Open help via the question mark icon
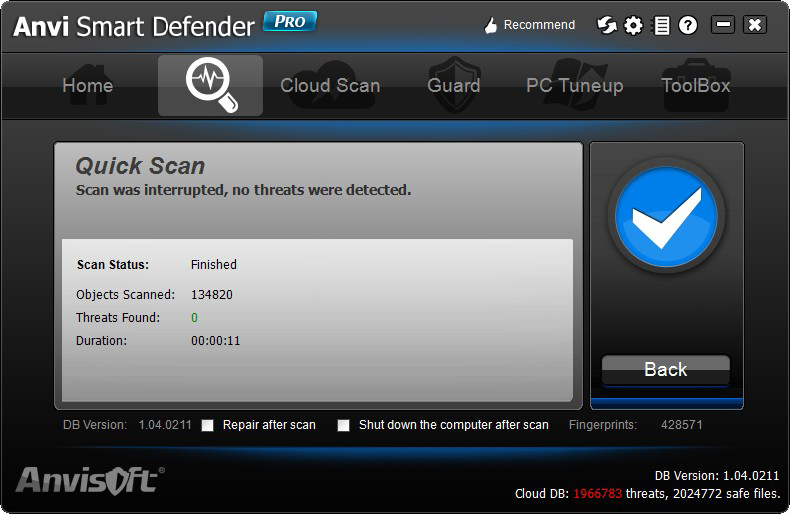790x514 pixels. (688, 25)
